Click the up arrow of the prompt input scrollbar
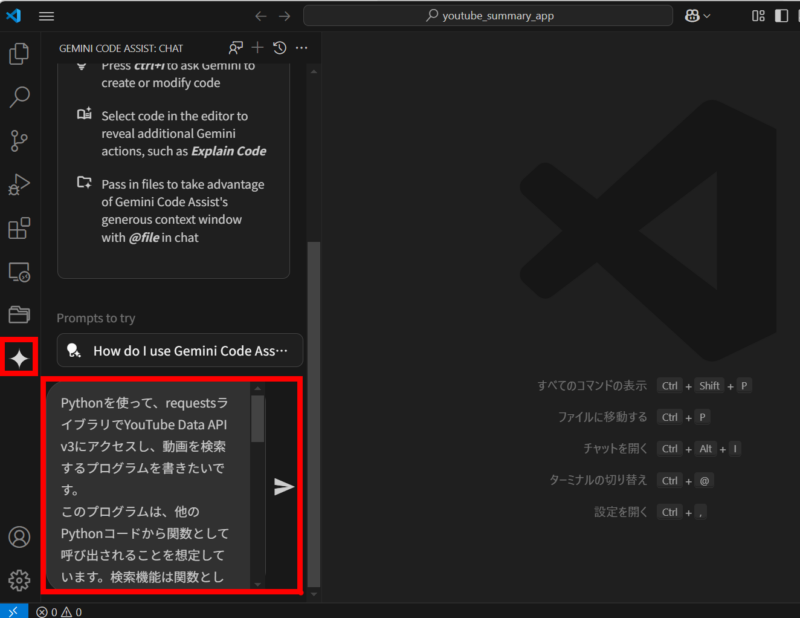Viewport: 800px width, 618px height. tap(258, 389)
